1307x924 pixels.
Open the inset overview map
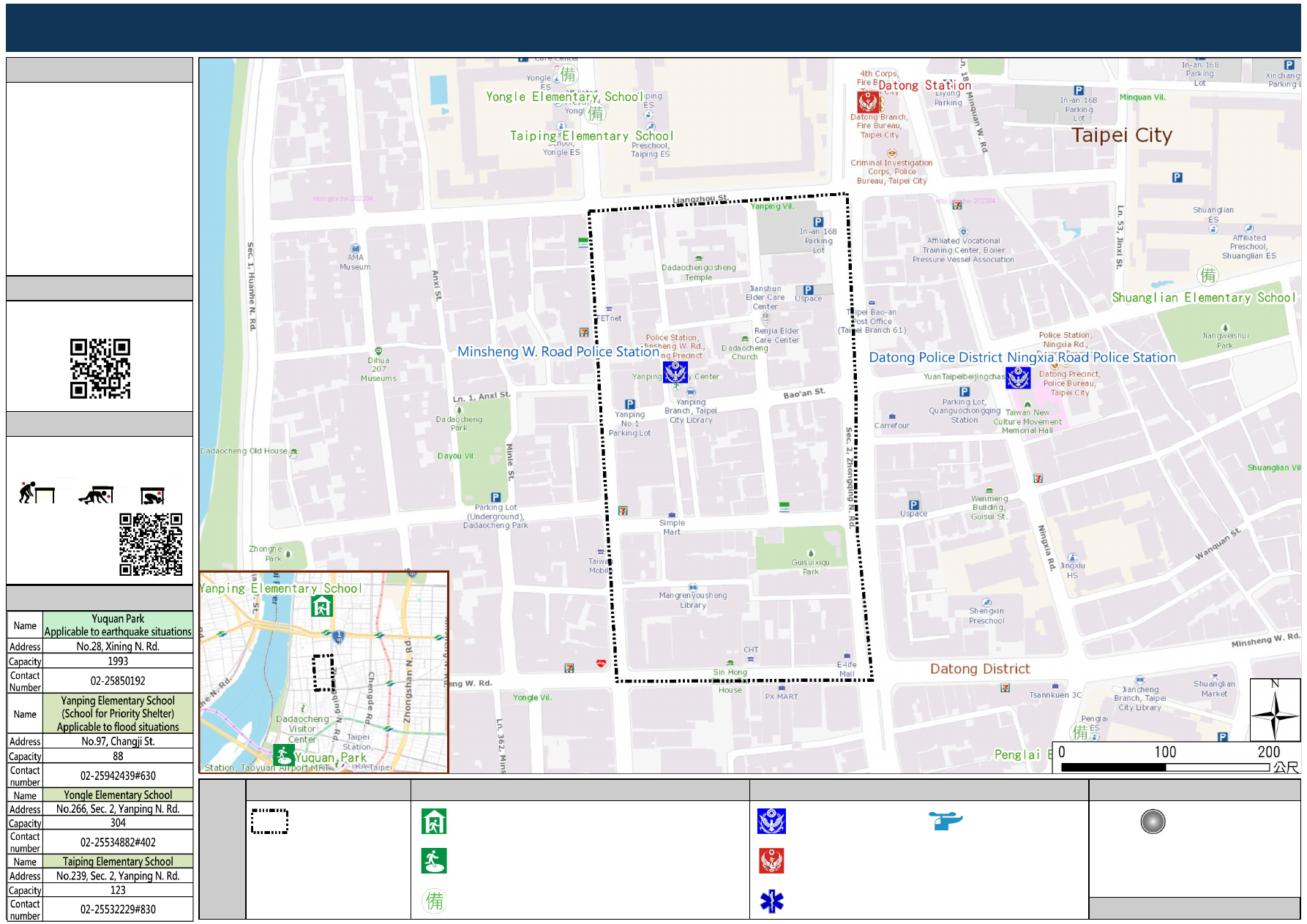click(324, 672)
